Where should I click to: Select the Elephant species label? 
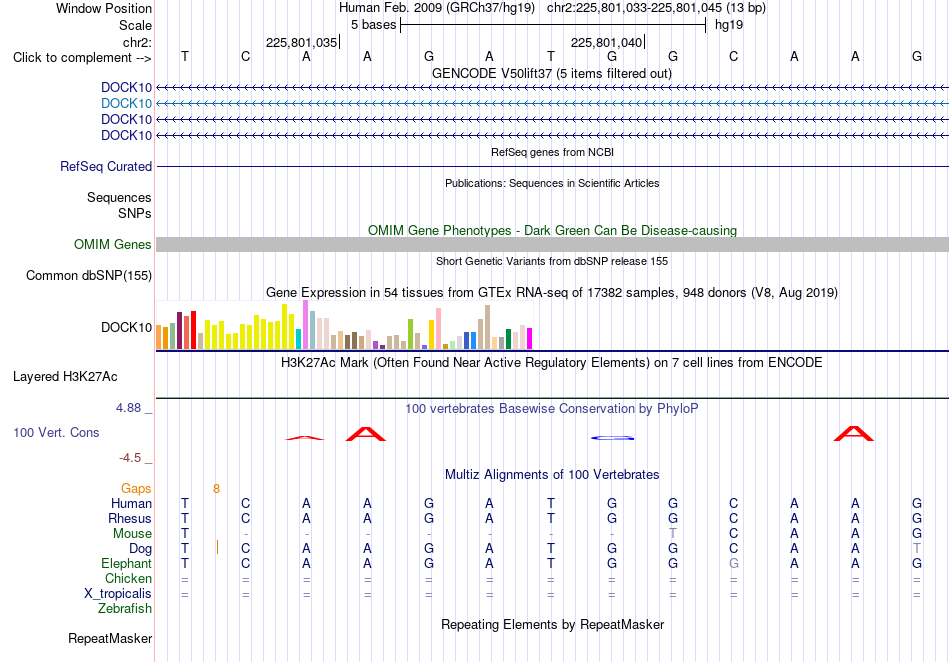126,563
